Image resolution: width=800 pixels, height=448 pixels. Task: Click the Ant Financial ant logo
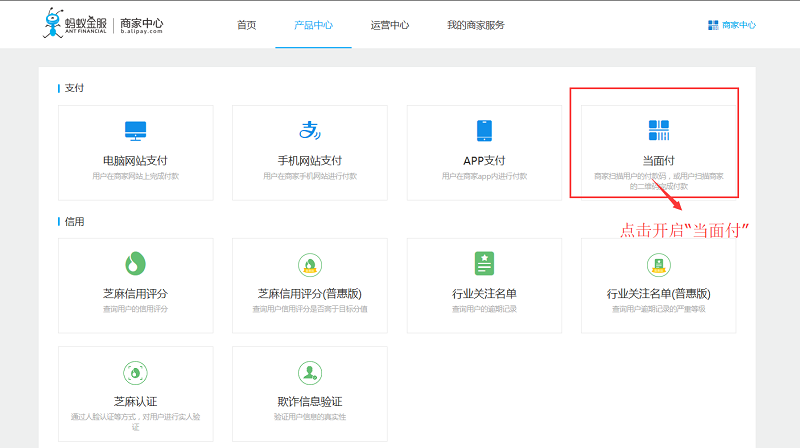pyautogui.click(x=53, y=23)
